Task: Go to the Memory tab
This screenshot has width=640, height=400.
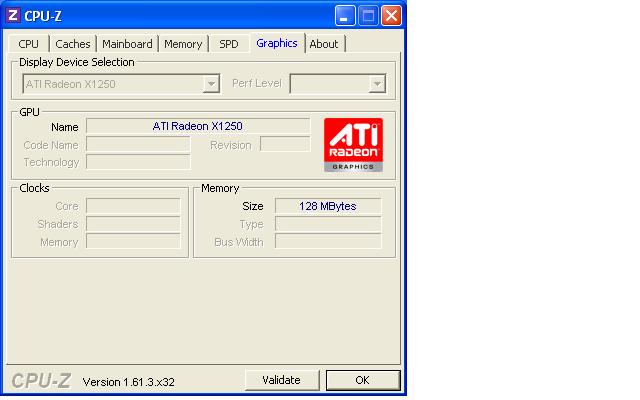Action: click(183, 44)
